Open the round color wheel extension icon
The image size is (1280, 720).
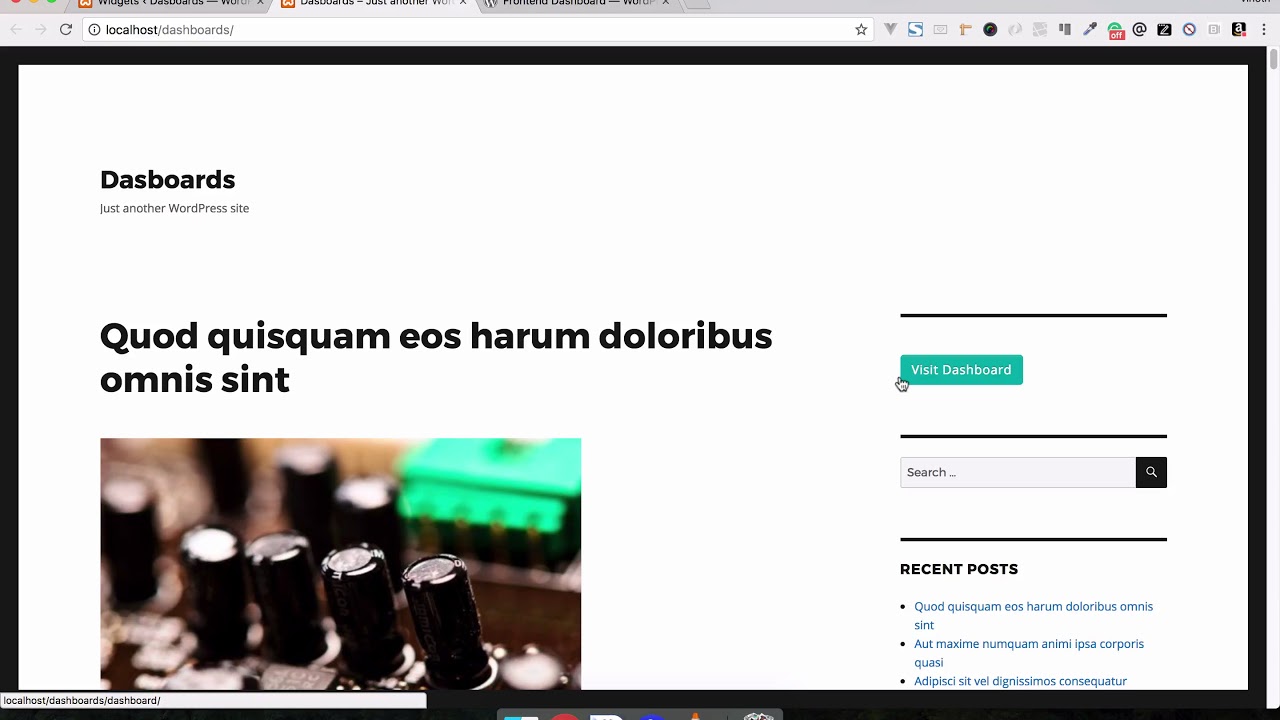pyautogui.click(x=990, y=30)
